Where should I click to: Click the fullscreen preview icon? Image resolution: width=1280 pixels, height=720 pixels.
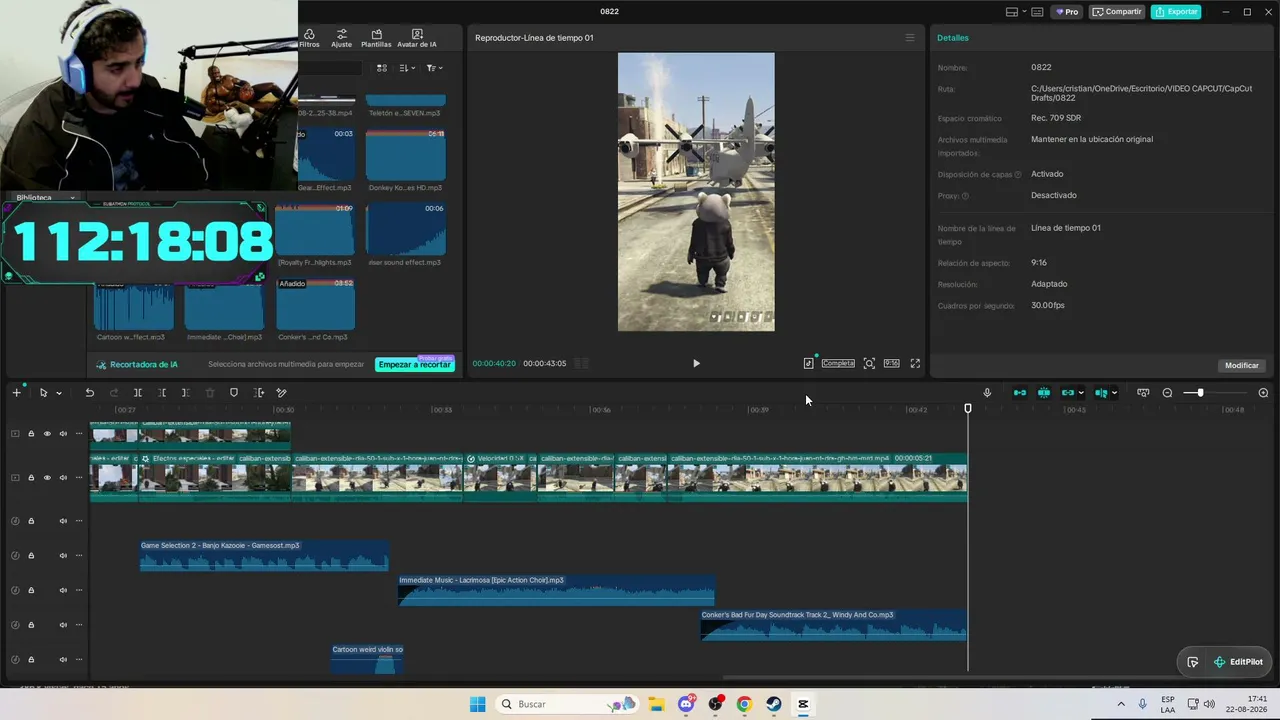[x=915, y=364]
